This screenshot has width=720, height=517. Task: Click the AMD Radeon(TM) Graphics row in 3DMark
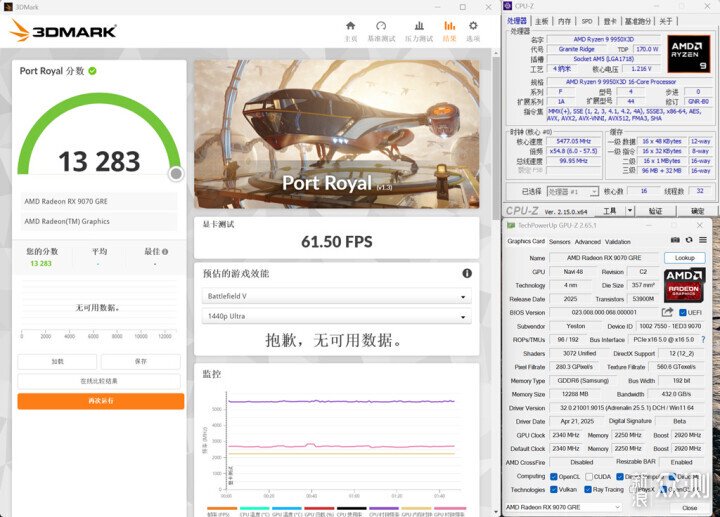coord(99,221)
